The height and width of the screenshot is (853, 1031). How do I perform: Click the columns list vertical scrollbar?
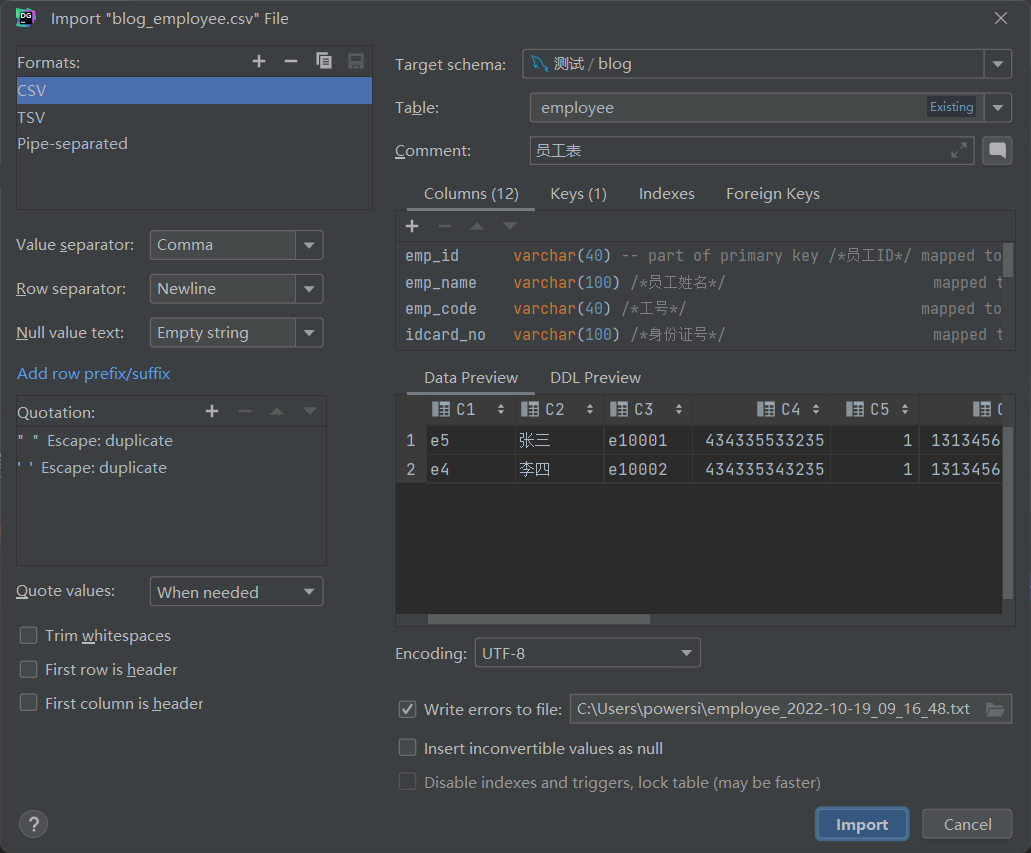pos(1008,260)
